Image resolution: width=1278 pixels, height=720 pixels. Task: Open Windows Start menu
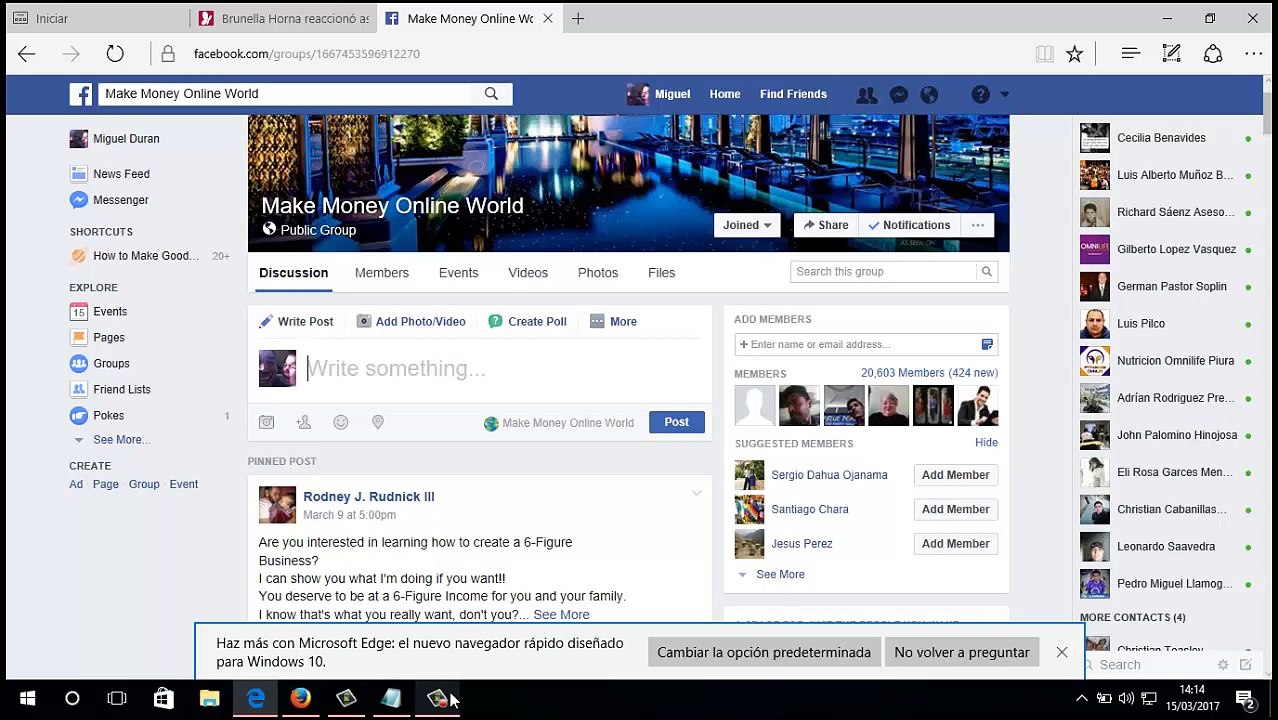(x=27, y=698)
